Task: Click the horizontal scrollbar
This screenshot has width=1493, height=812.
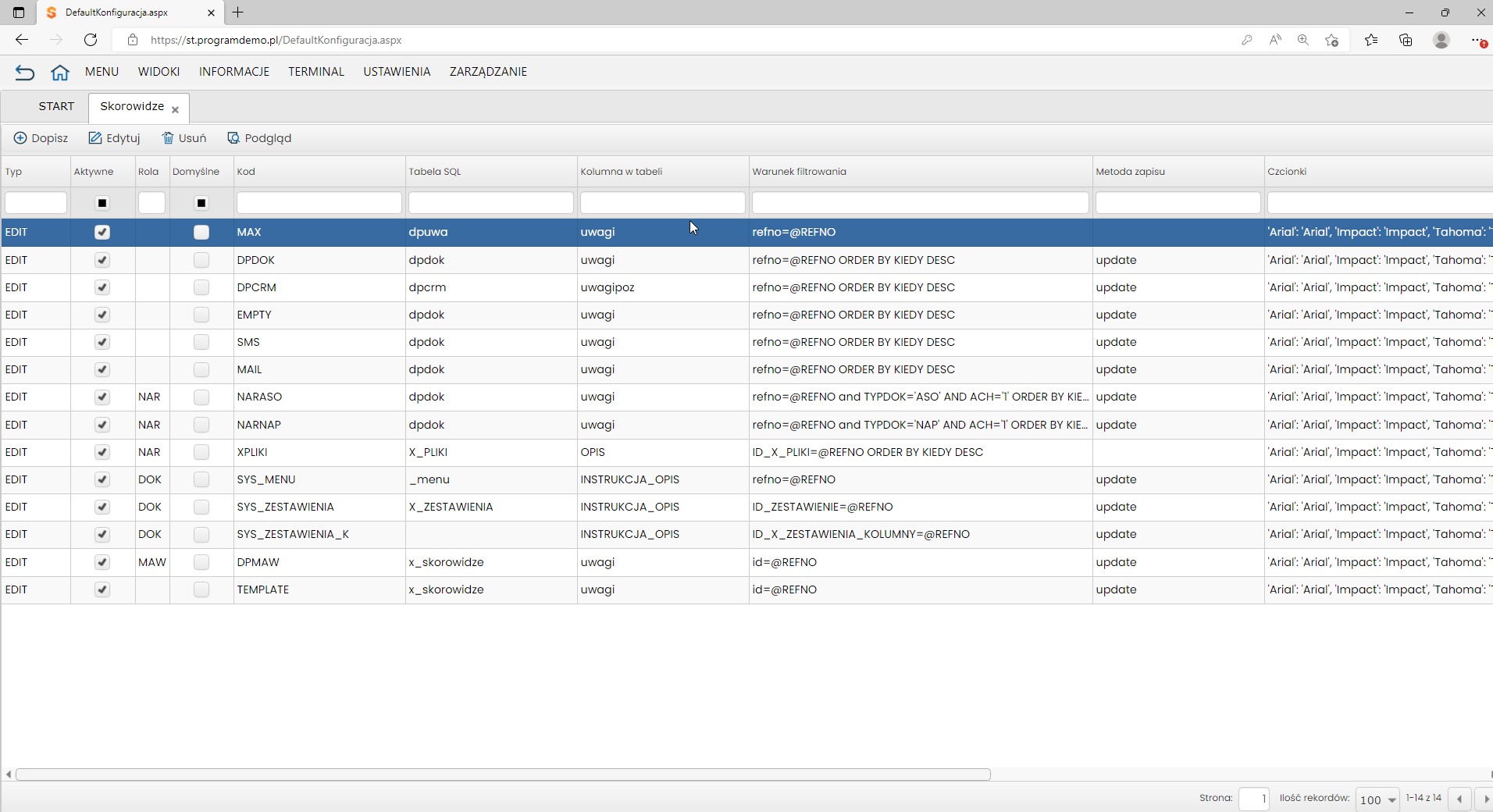Action: pyautogui.click(x=504, y=775)
